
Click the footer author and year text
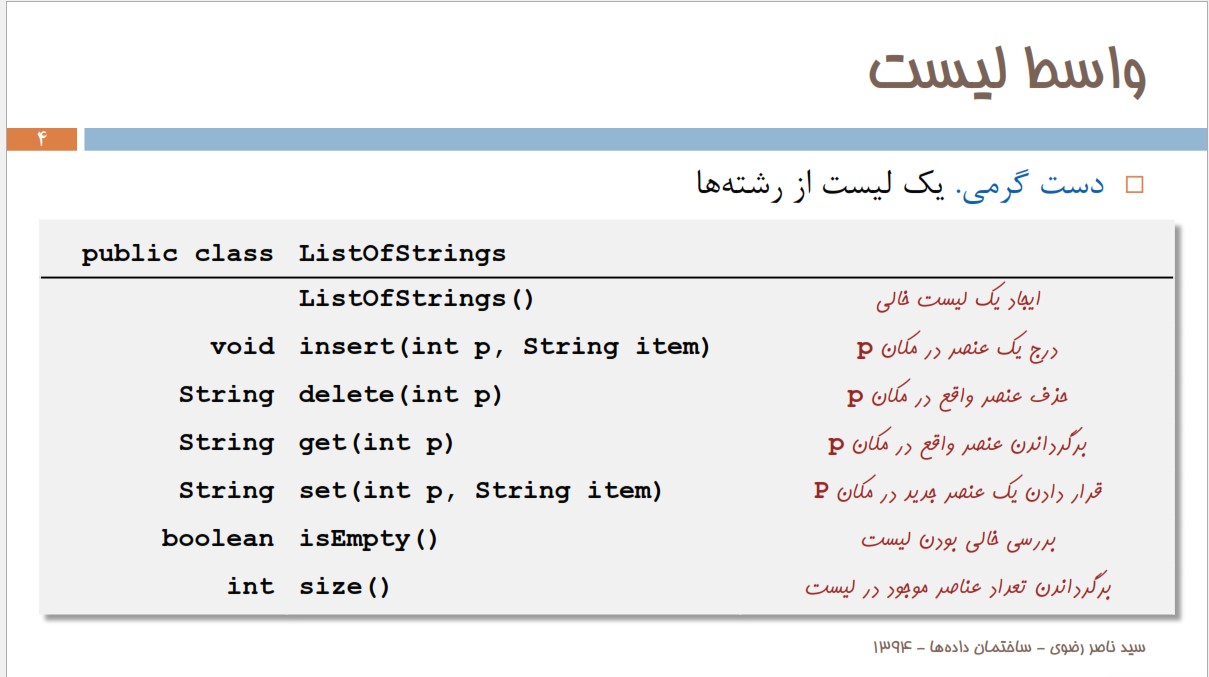click(1009, 647)
